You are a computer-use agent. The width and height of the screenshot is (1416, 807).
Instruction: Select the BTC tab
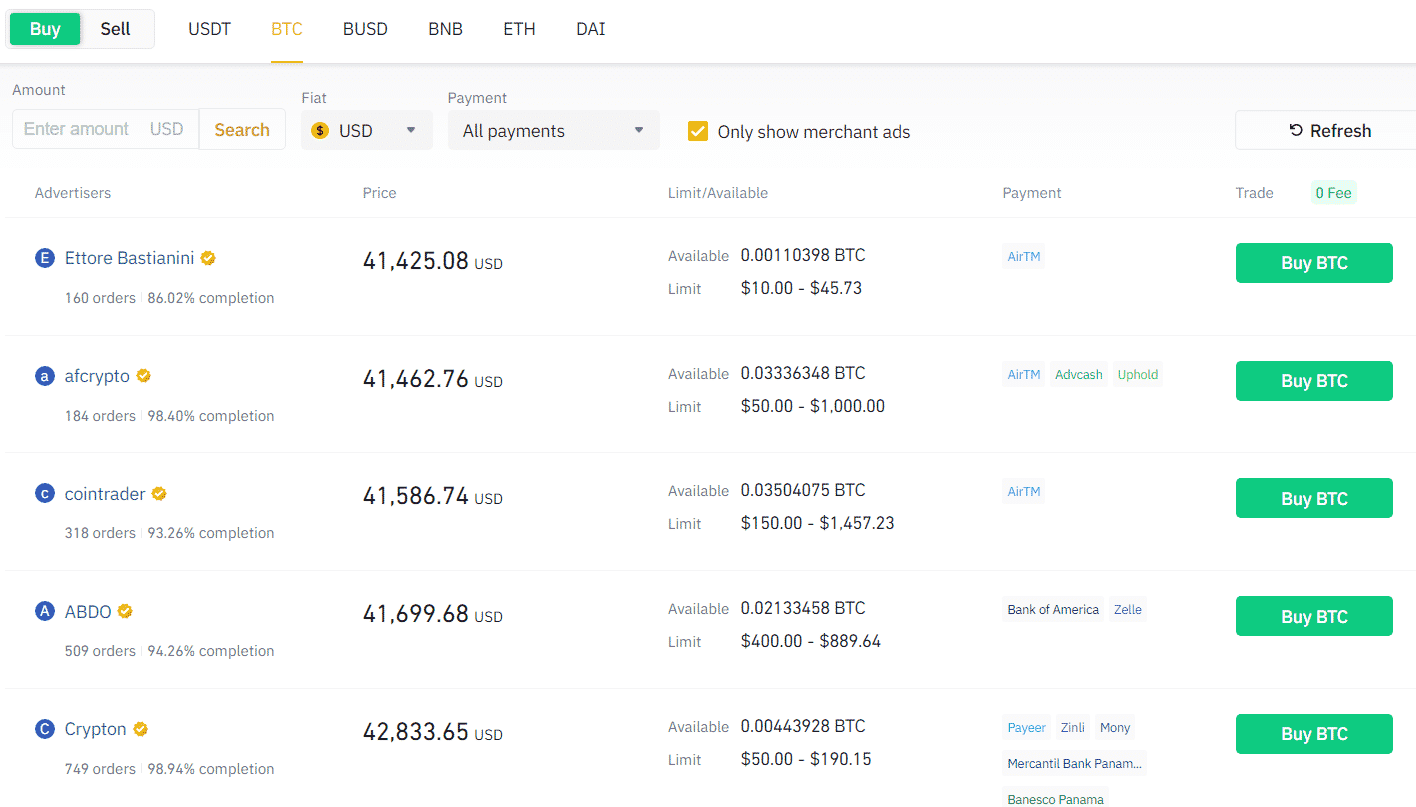click(x=287, y=29)
